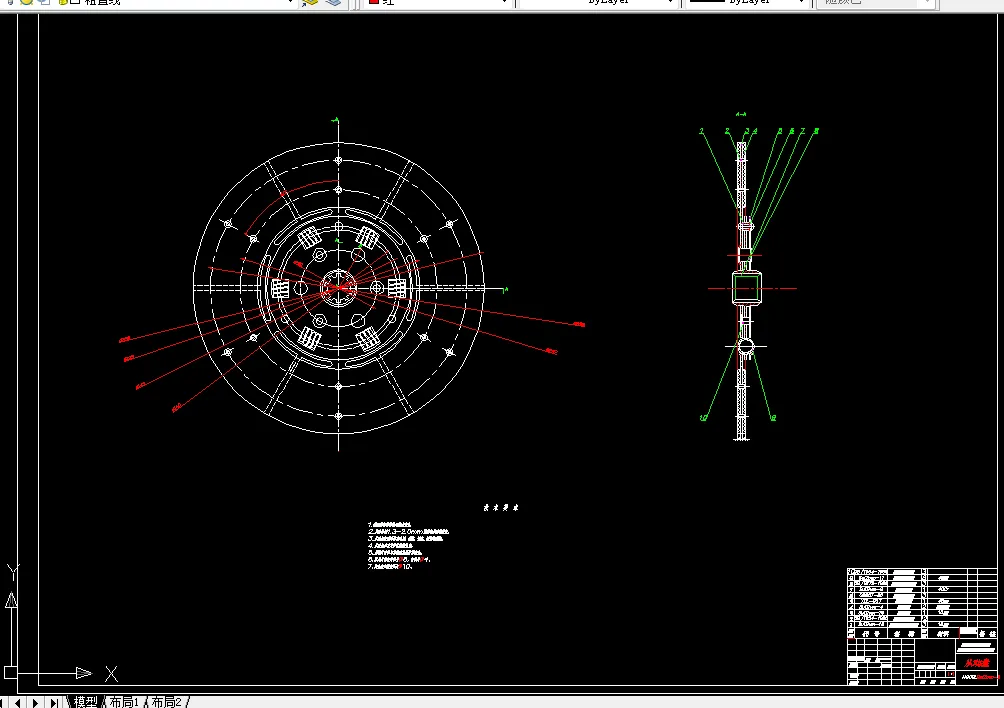
Task: Select the part balloon number 10
Action: tap(703, 418)
